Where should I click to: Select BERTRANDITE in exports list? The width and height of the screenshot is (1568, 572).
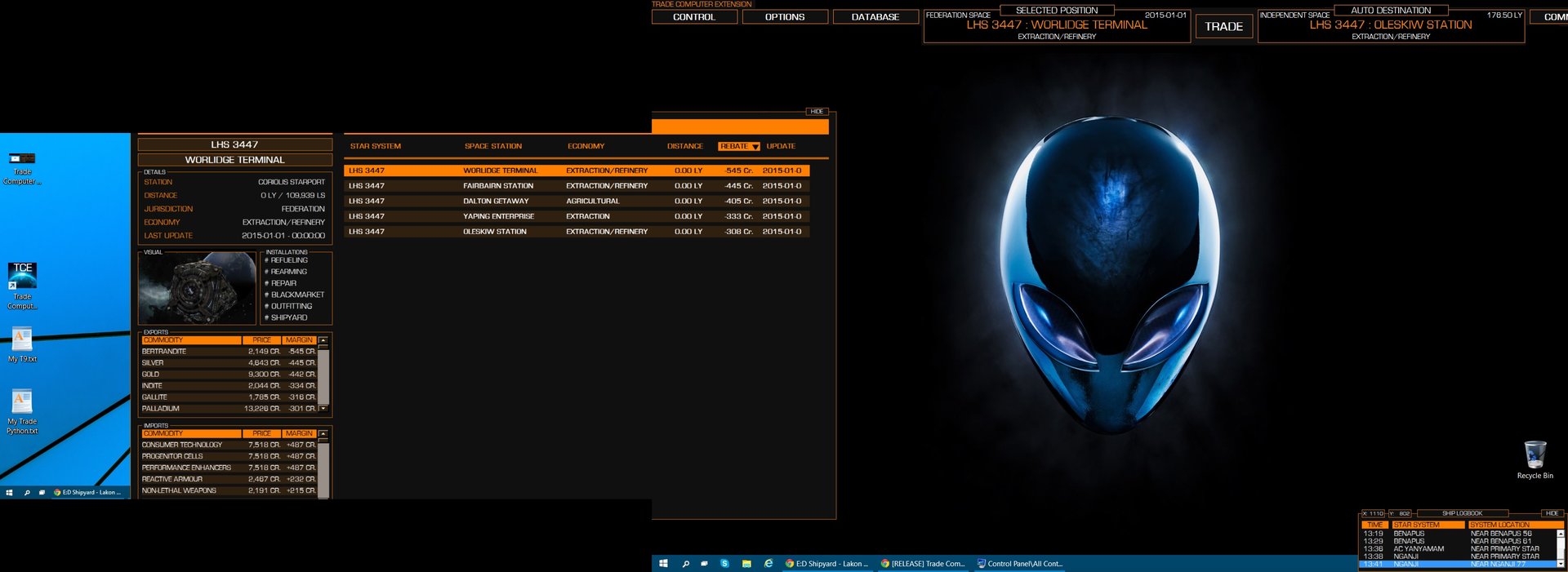229,352
